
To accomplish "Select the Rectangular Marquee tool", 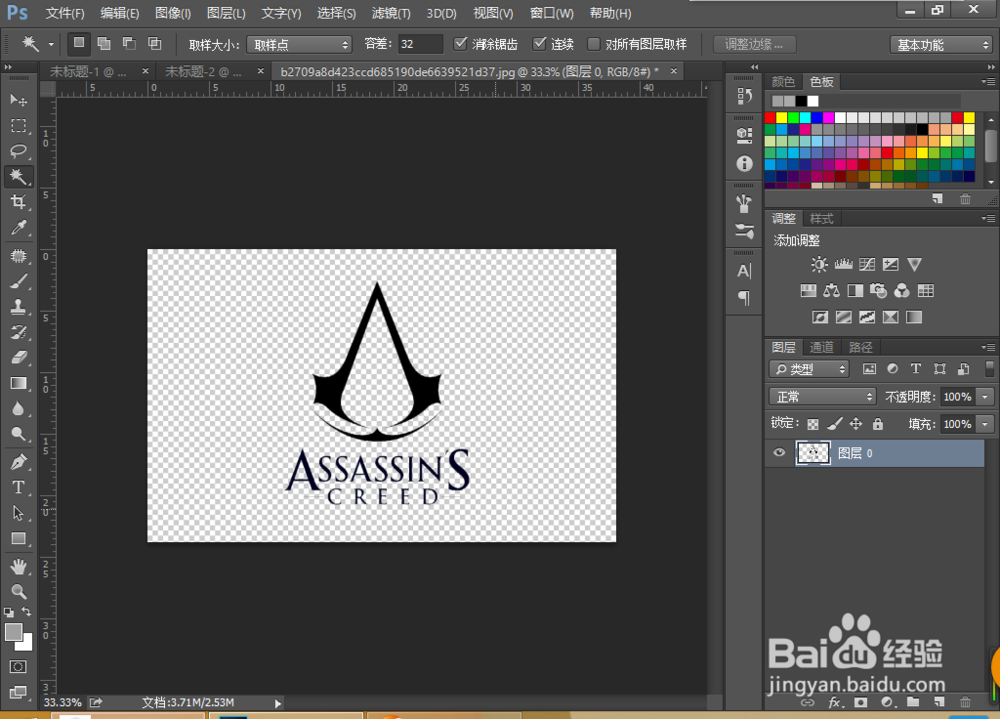I will (18, 126).
